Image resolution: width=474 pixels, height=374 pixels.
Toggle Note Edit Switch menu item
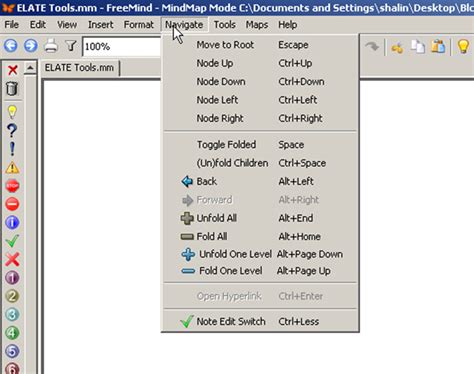260,322
